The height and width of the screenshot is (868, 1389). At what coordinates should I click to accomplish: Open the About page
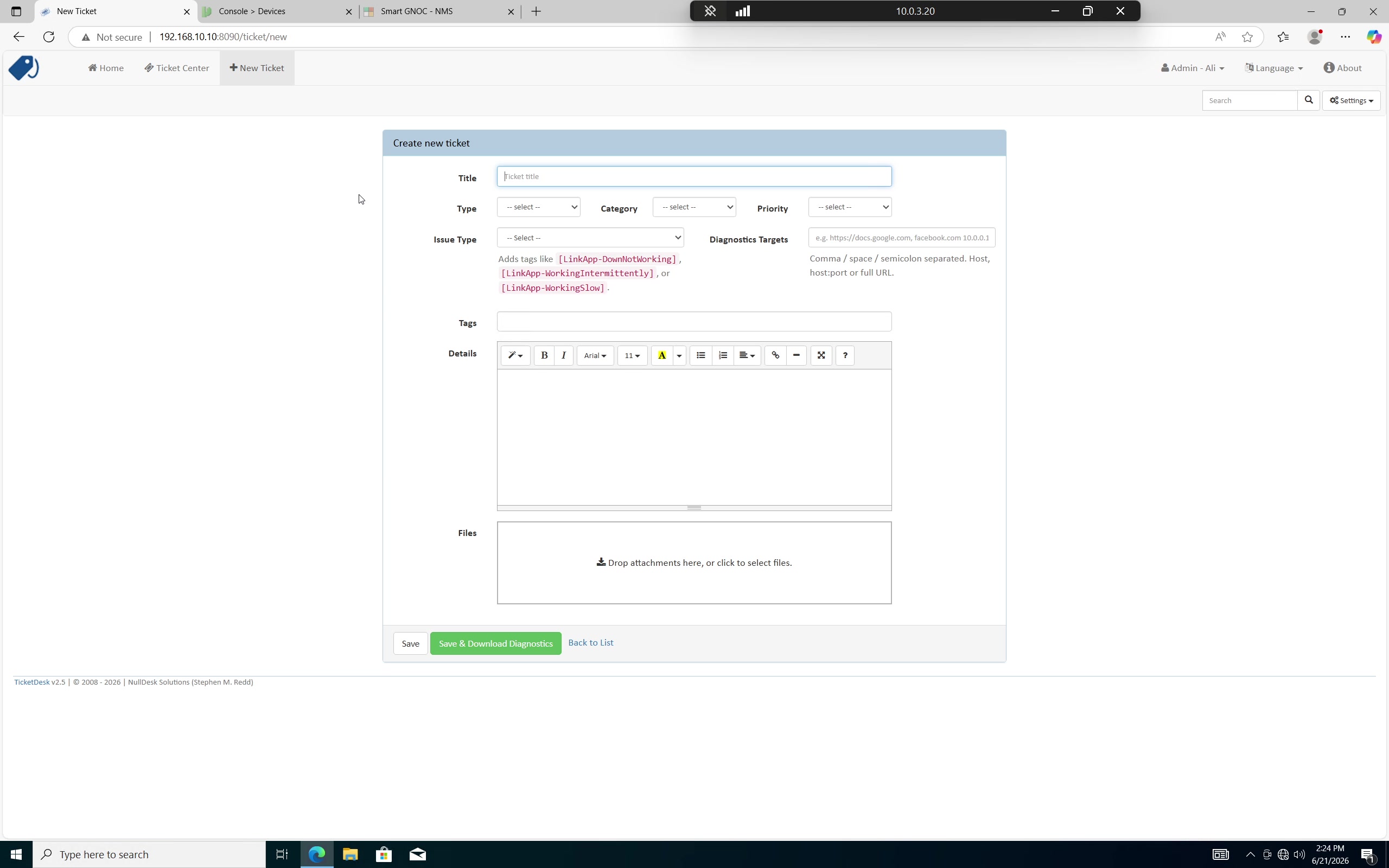pyautogui.click(x=1342, y=68)
